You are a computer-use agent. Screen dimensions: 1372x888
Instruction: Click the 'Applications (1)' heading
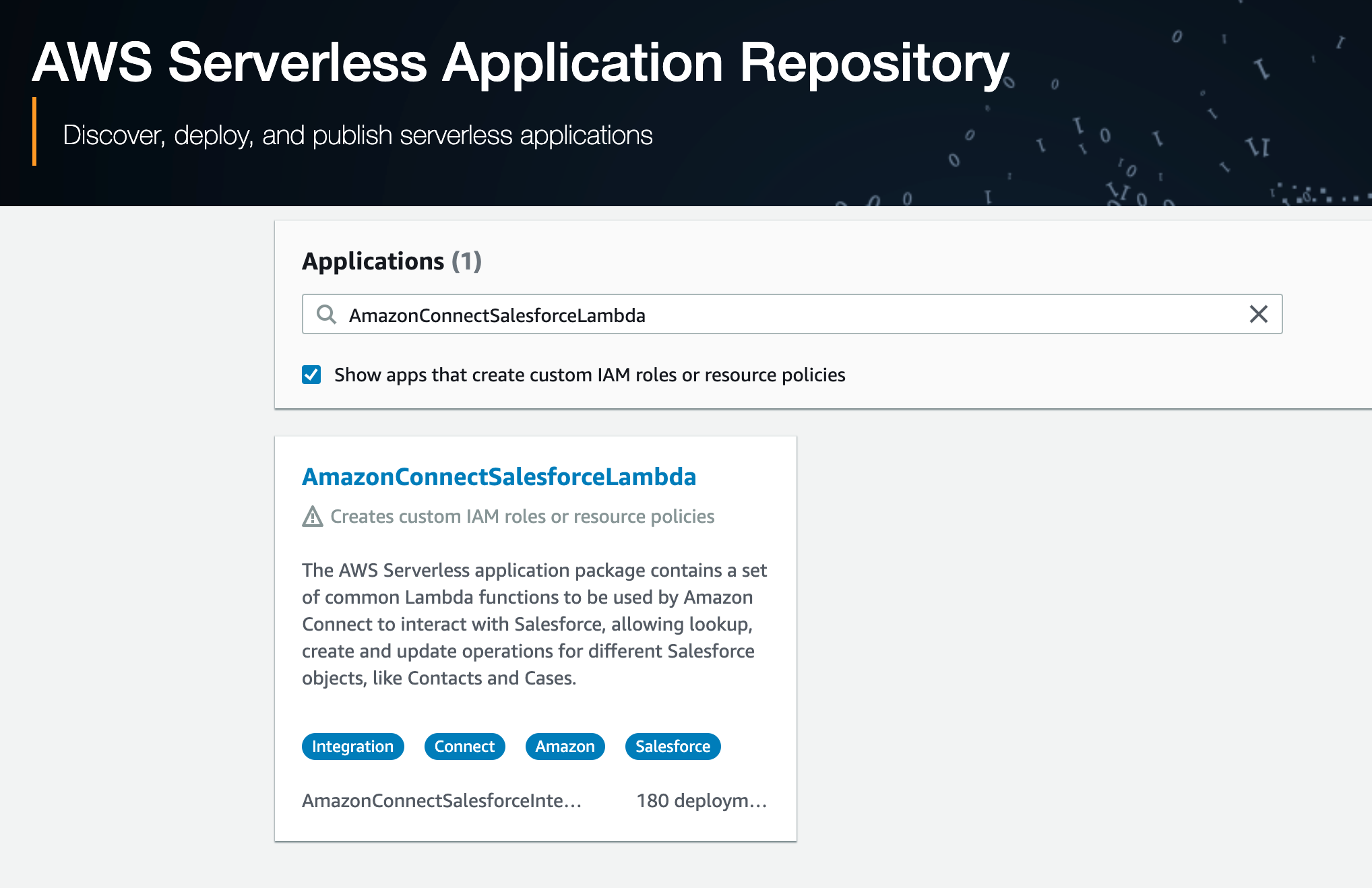392,261
